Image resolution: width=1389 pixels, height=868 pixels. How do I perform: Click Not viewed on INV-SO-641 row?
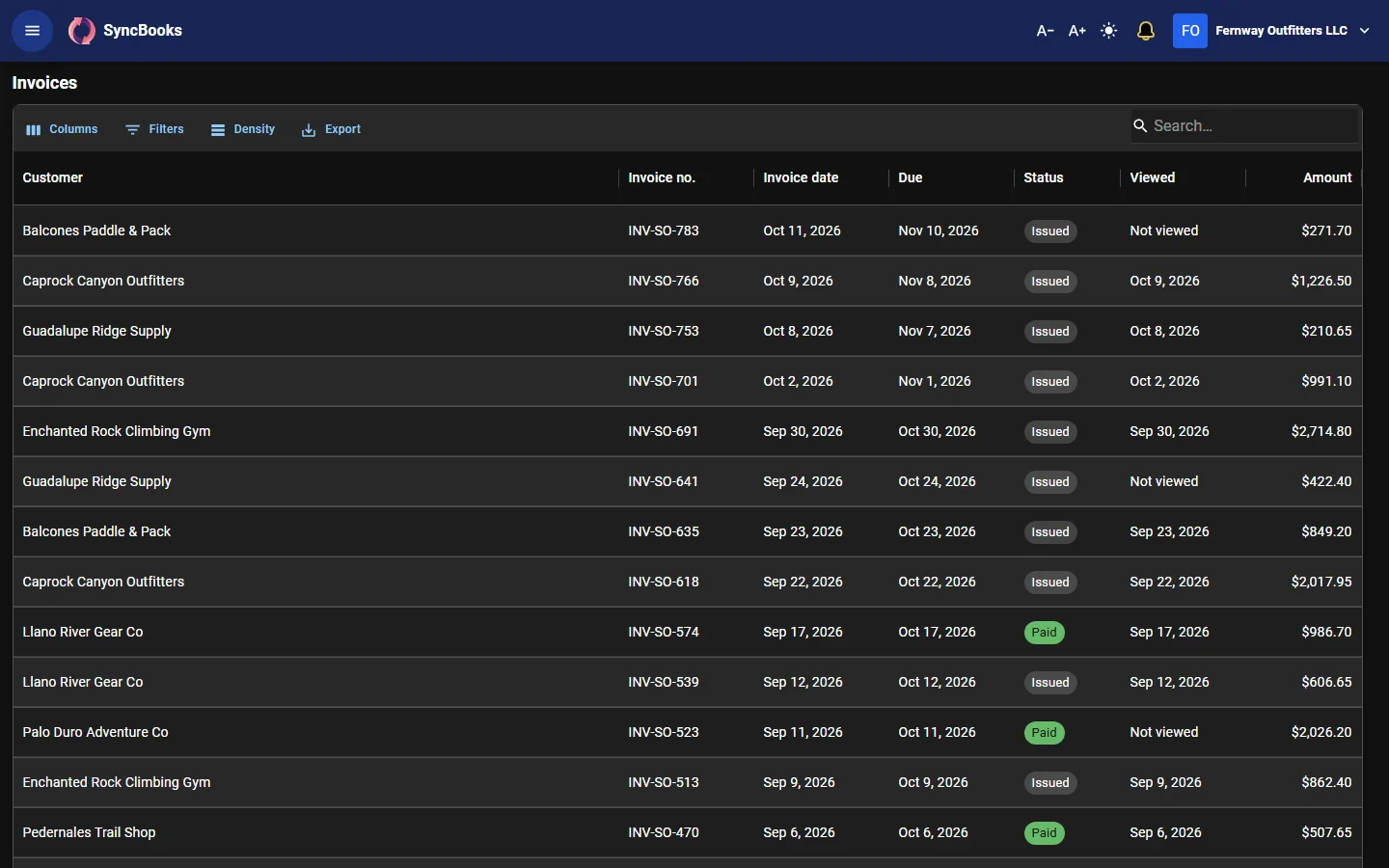click(x=1163, y=481)
